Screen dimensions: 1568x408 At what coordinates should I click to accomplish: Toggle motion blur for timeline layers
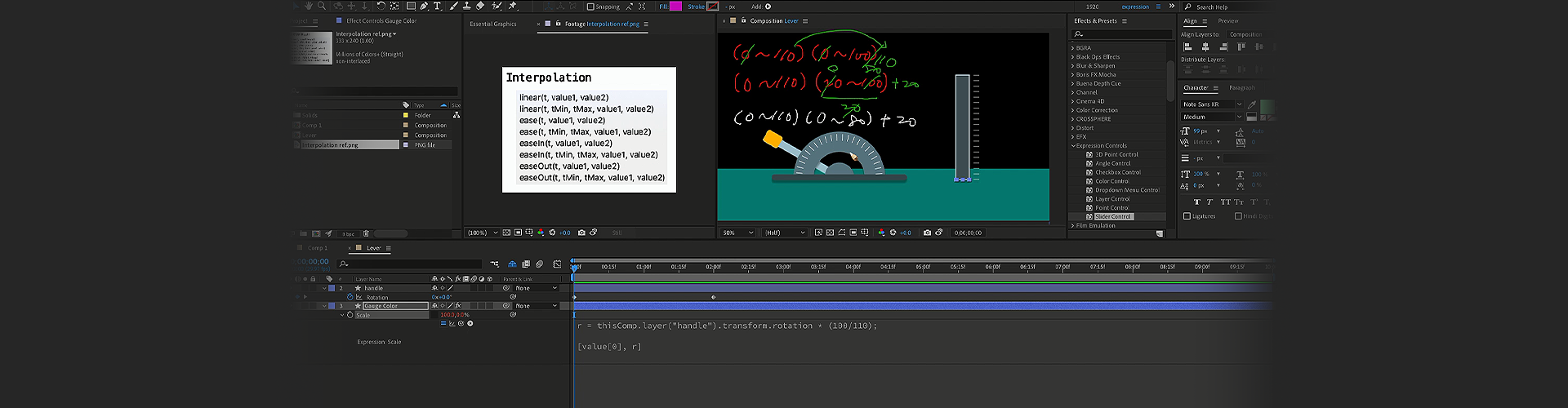(540, 264)
